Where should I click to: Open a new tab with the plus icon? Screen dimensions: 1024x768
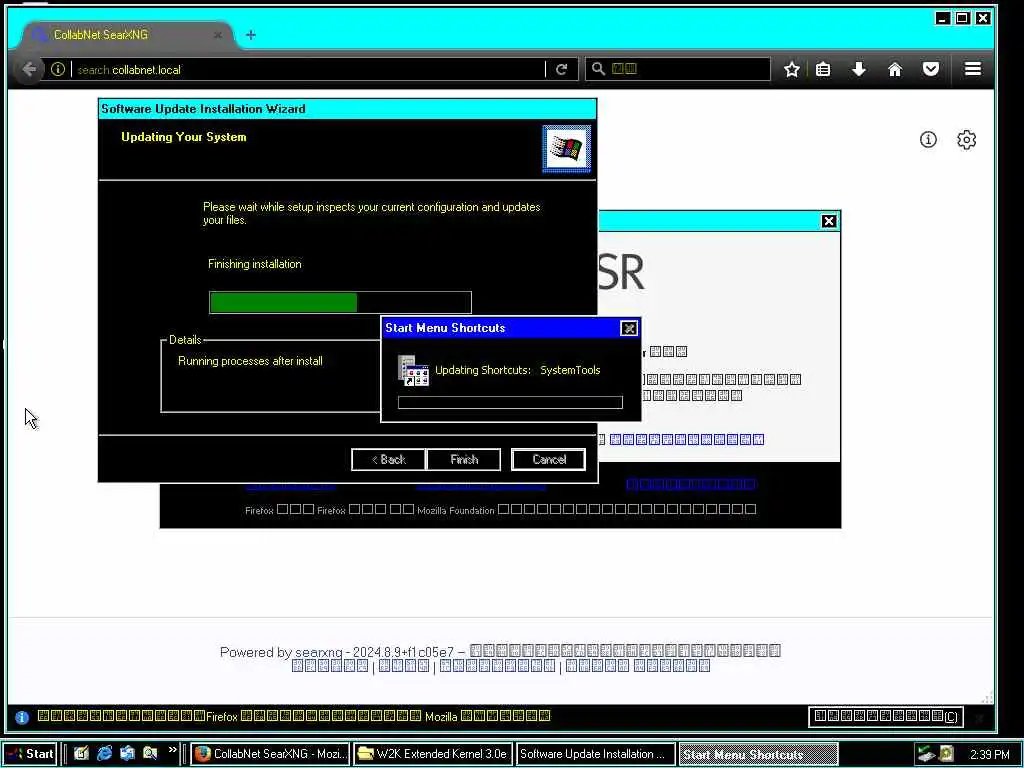tap(251, 35)
